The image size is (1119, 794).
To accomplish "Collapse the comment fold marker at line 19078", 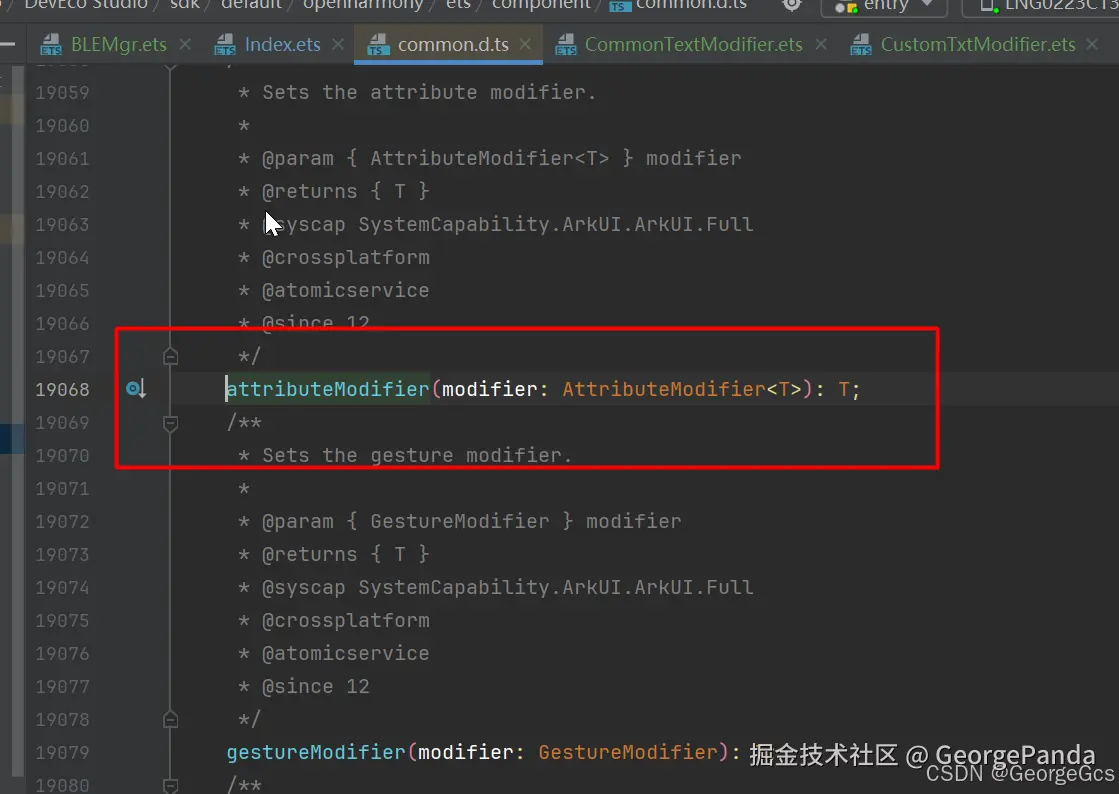I will pos(171,719).
